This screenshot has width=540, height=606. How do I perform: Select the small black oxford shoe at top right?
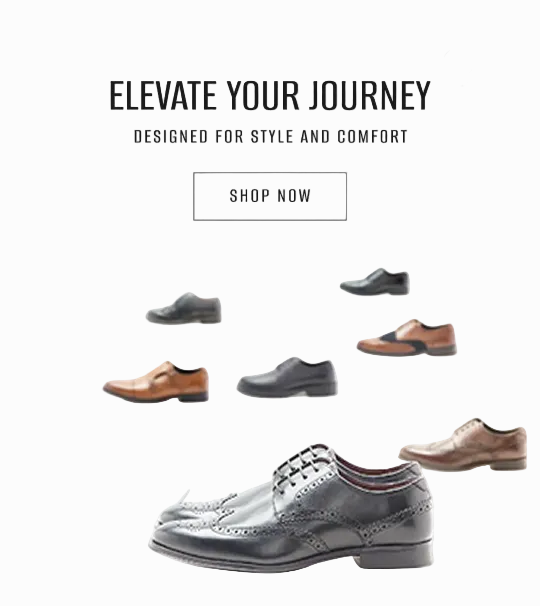[x=375, y=282]
